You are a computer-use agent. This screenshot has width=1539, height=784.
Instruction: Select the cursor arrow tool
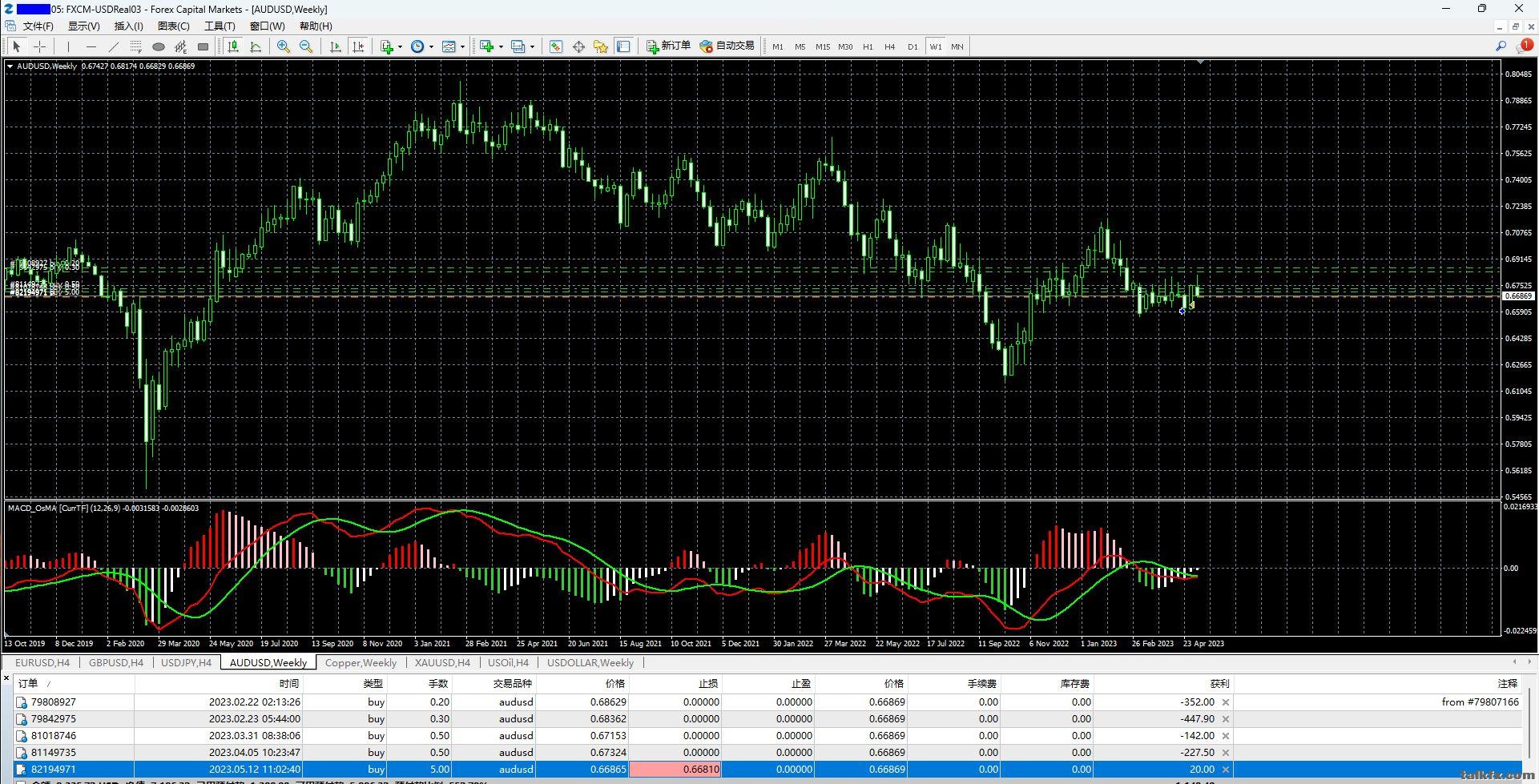[x=16, y=46]
